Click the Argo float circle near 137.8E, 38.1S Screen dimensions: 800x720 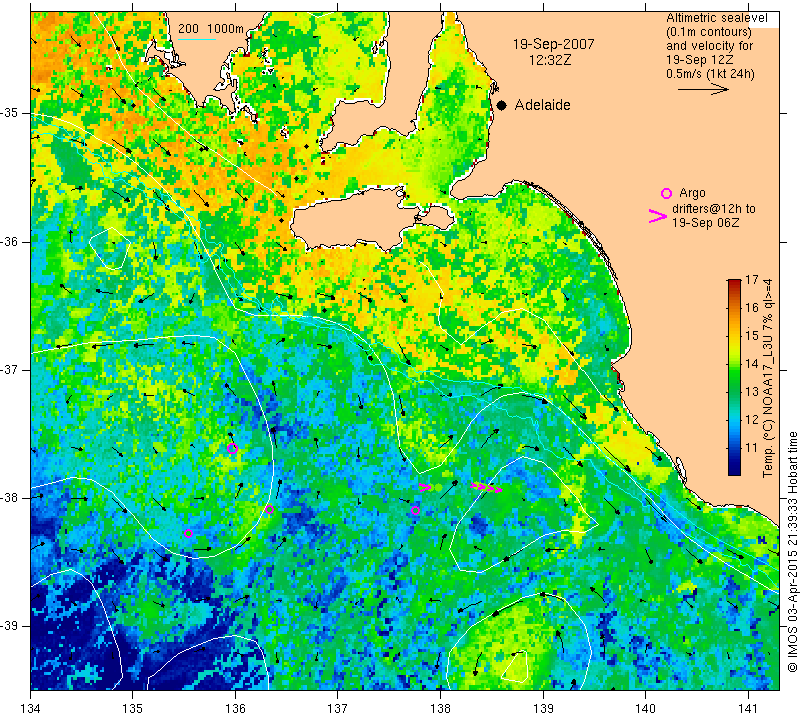(x=415, y=511)
